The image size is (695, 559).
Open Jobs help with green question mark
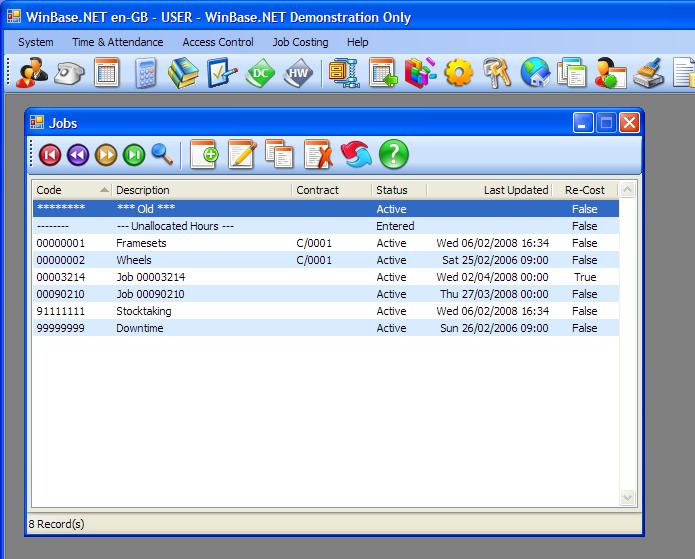click(x=394, y=154)
